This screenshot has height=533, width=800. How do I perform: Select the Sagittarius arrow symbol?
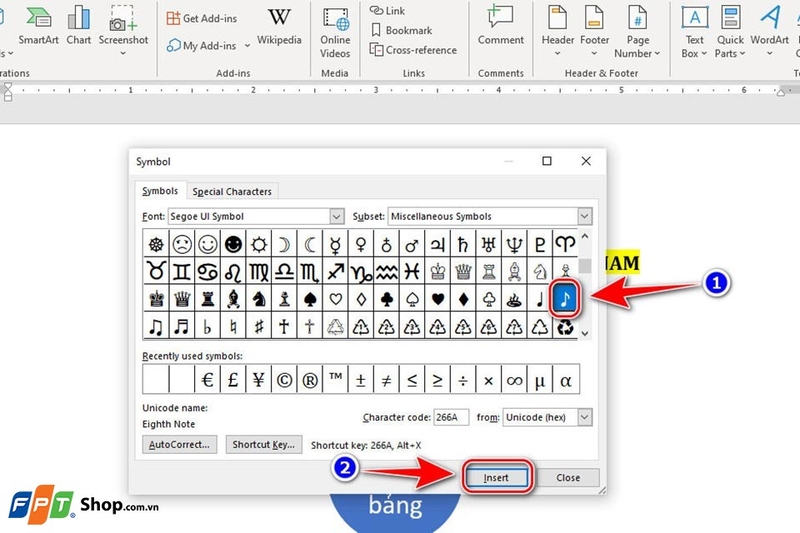click(x=335, y=271)
